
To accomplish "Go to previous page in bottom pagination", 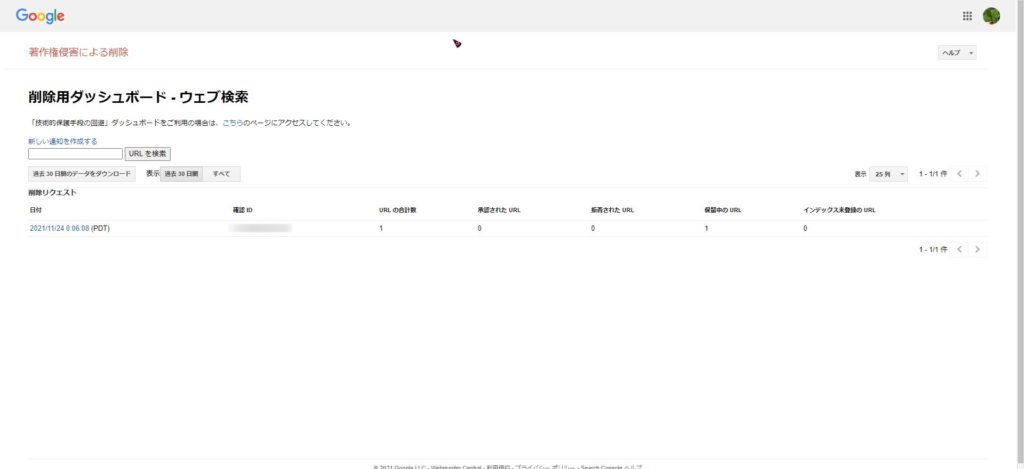I will (959, 250).
